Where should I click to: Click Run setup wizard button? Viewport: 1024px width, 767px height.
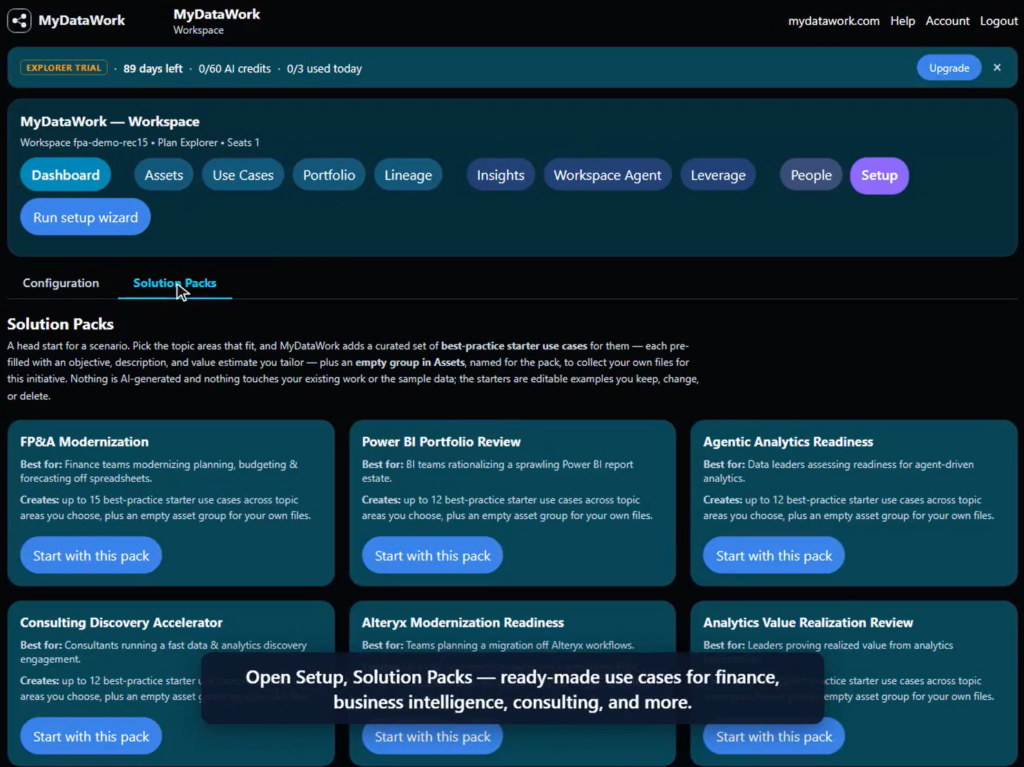click(x=86, y=217)
